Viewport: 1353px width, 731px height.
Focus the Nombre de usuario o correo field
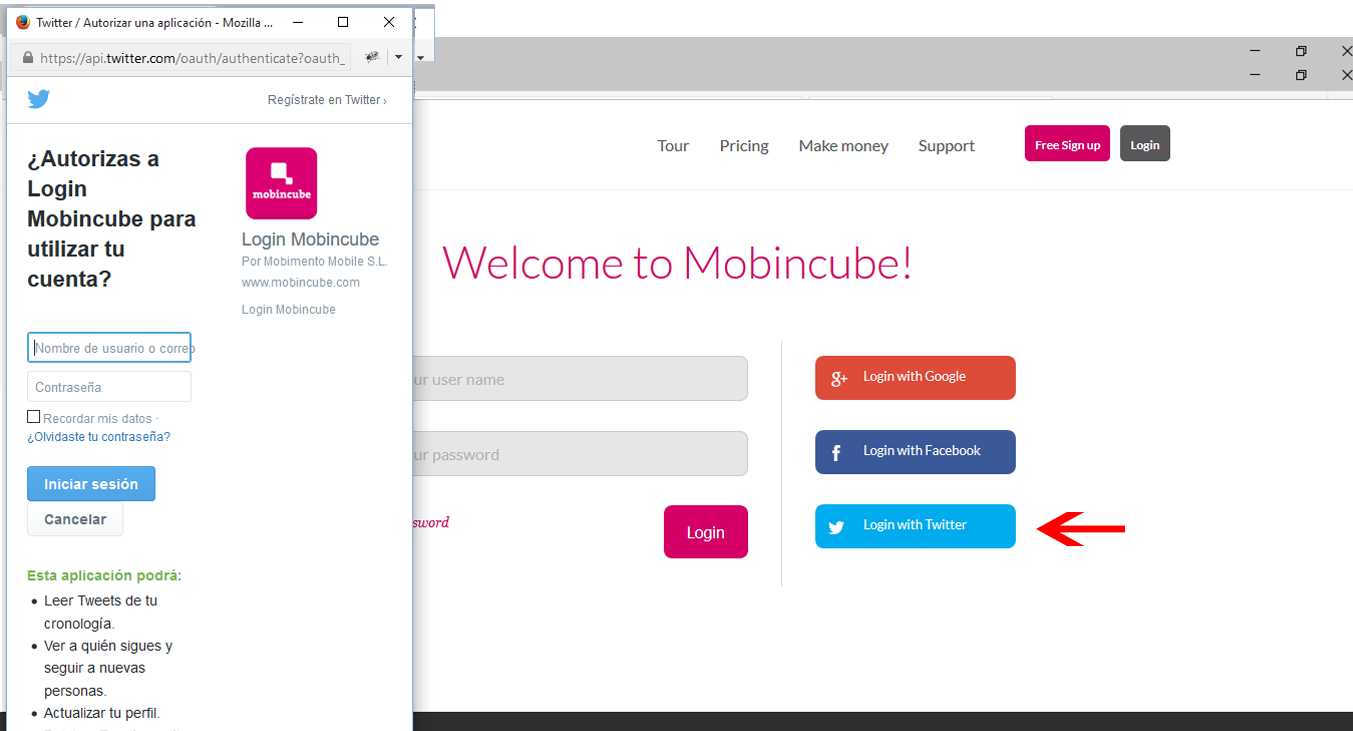point(109,348)
